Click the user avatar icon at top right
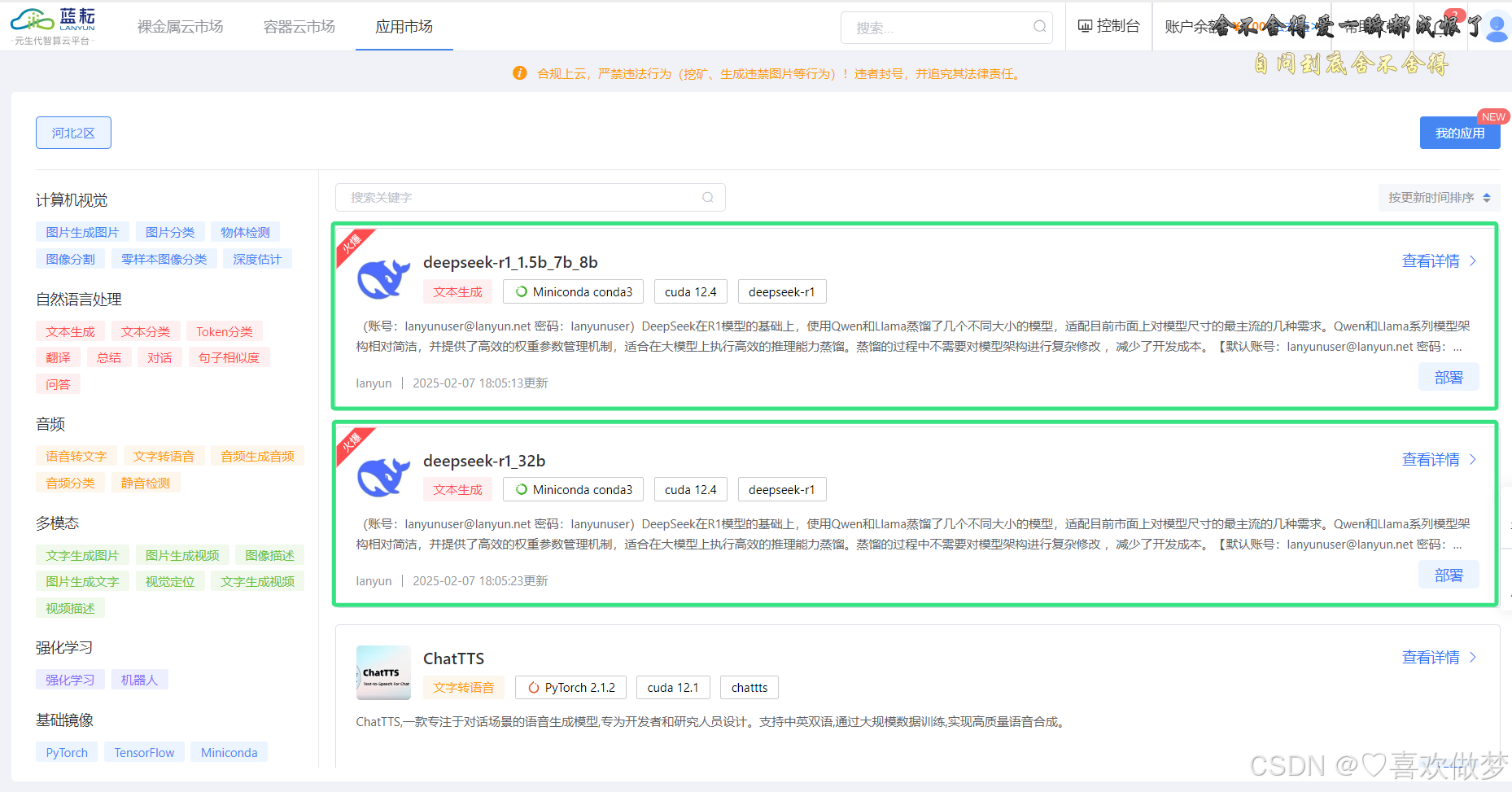The image size is (1512, 792). [1496, 28]
